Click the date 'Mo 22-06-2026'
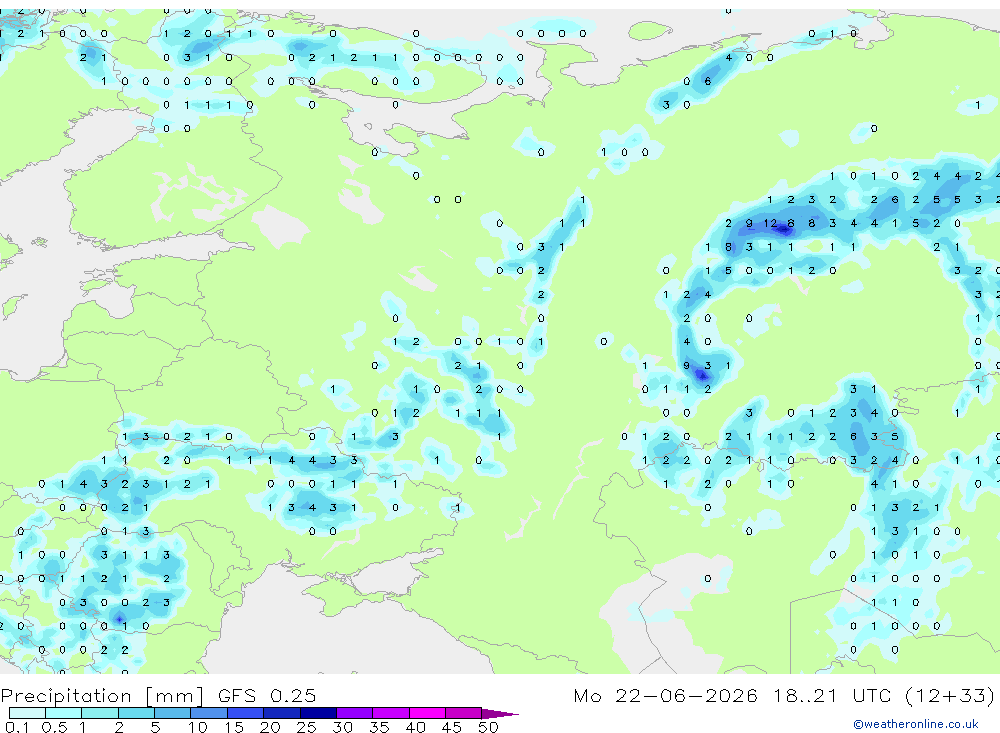Image resolution: width=1000 pixels, height=733 pixels. point(666,695)
